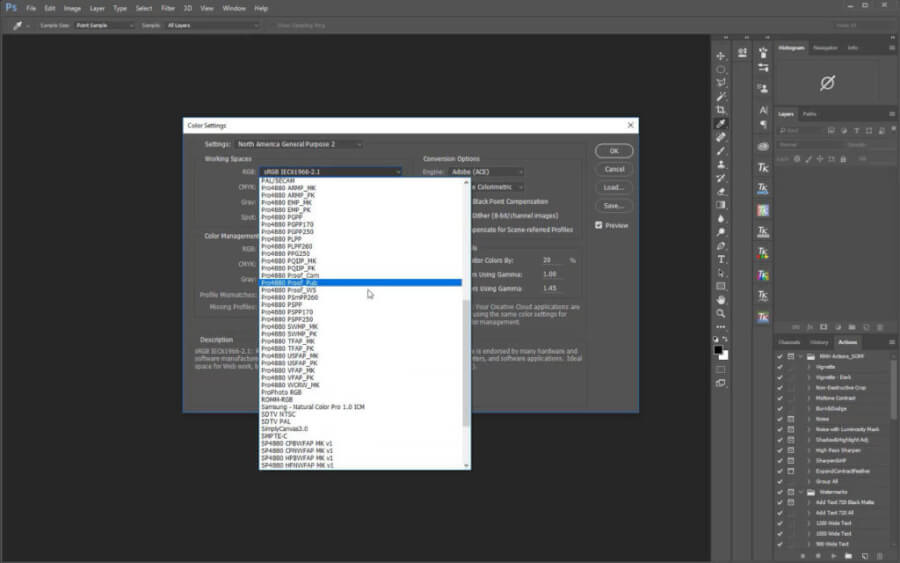This screenshot has width=900, height=563.
Task: Open the Histogram panel options menu
Action: [892, 48]
